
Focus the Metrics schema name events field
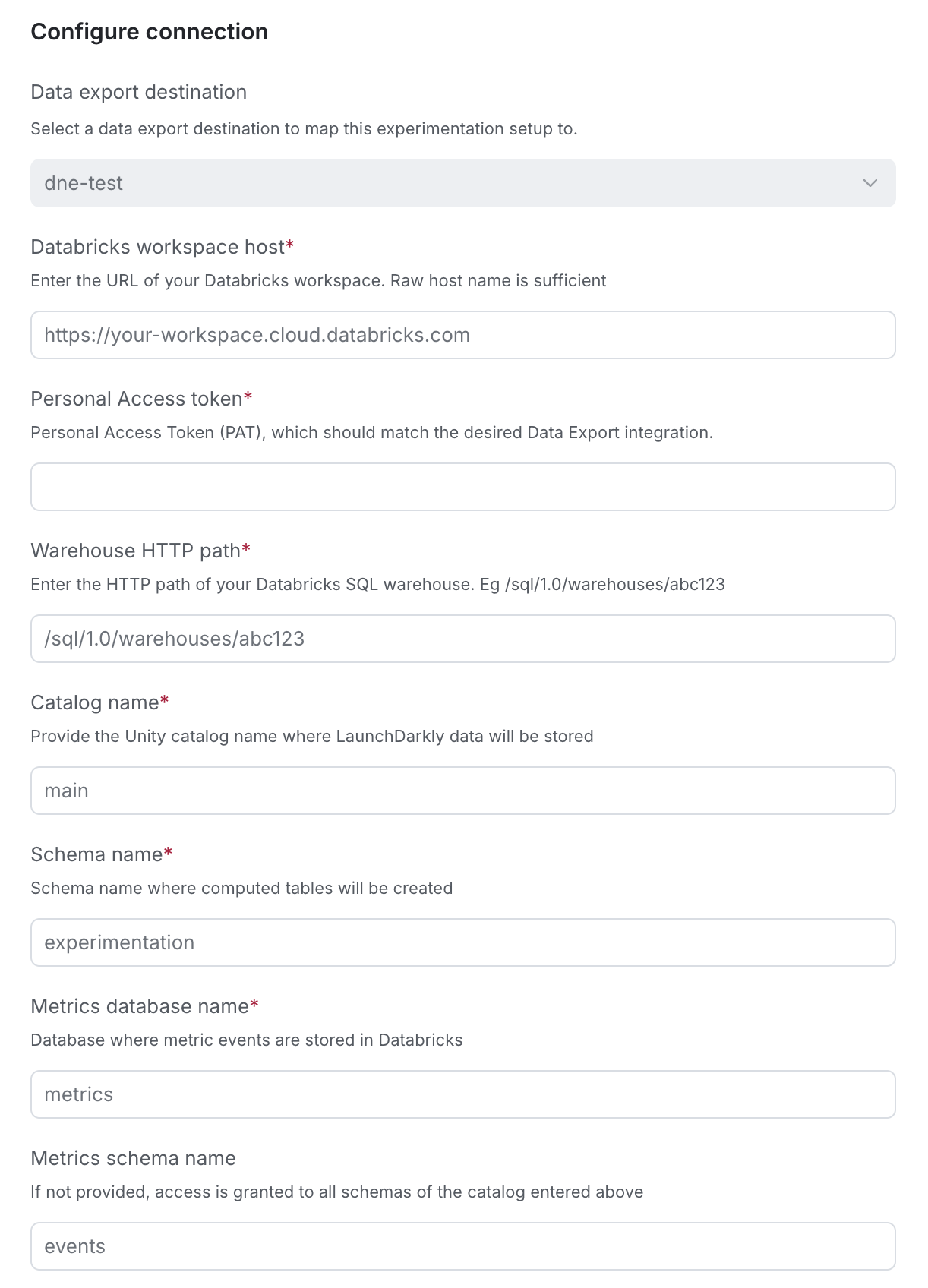[462, 1247]
